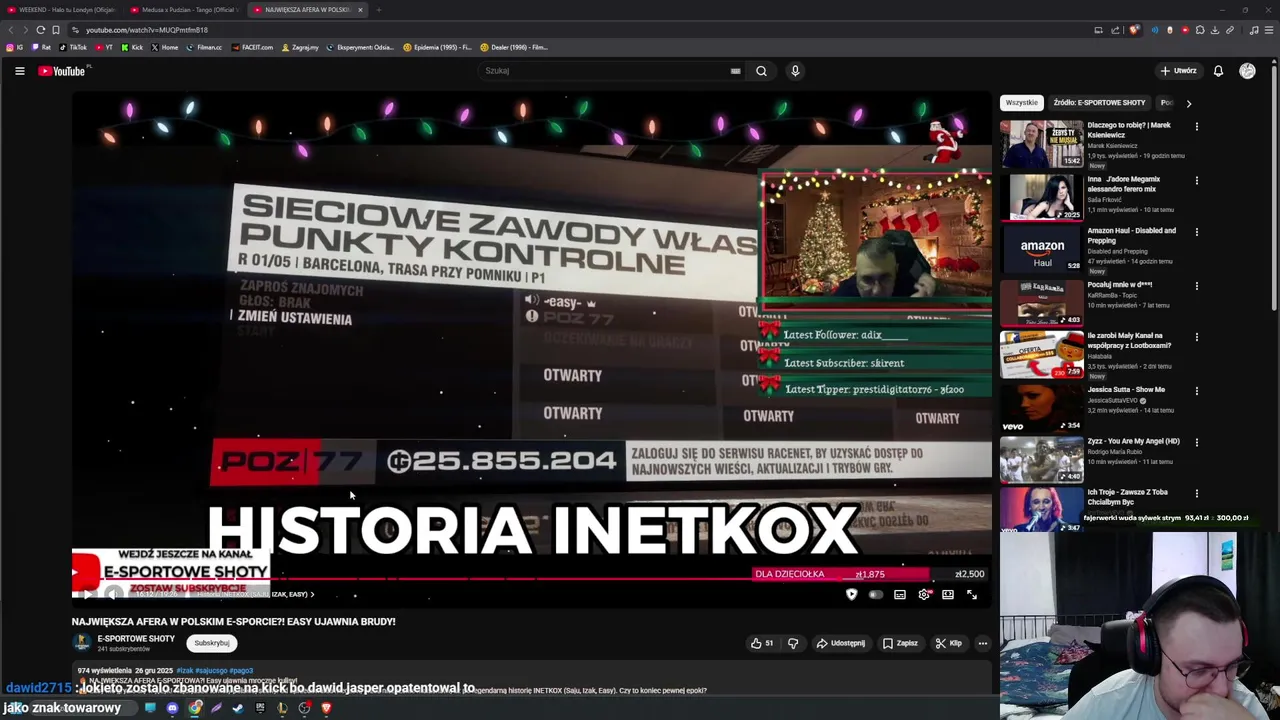Select the Wszystkie filter chip
1280x720 pixels.
pyautogui.click(x=1021, y=103)
